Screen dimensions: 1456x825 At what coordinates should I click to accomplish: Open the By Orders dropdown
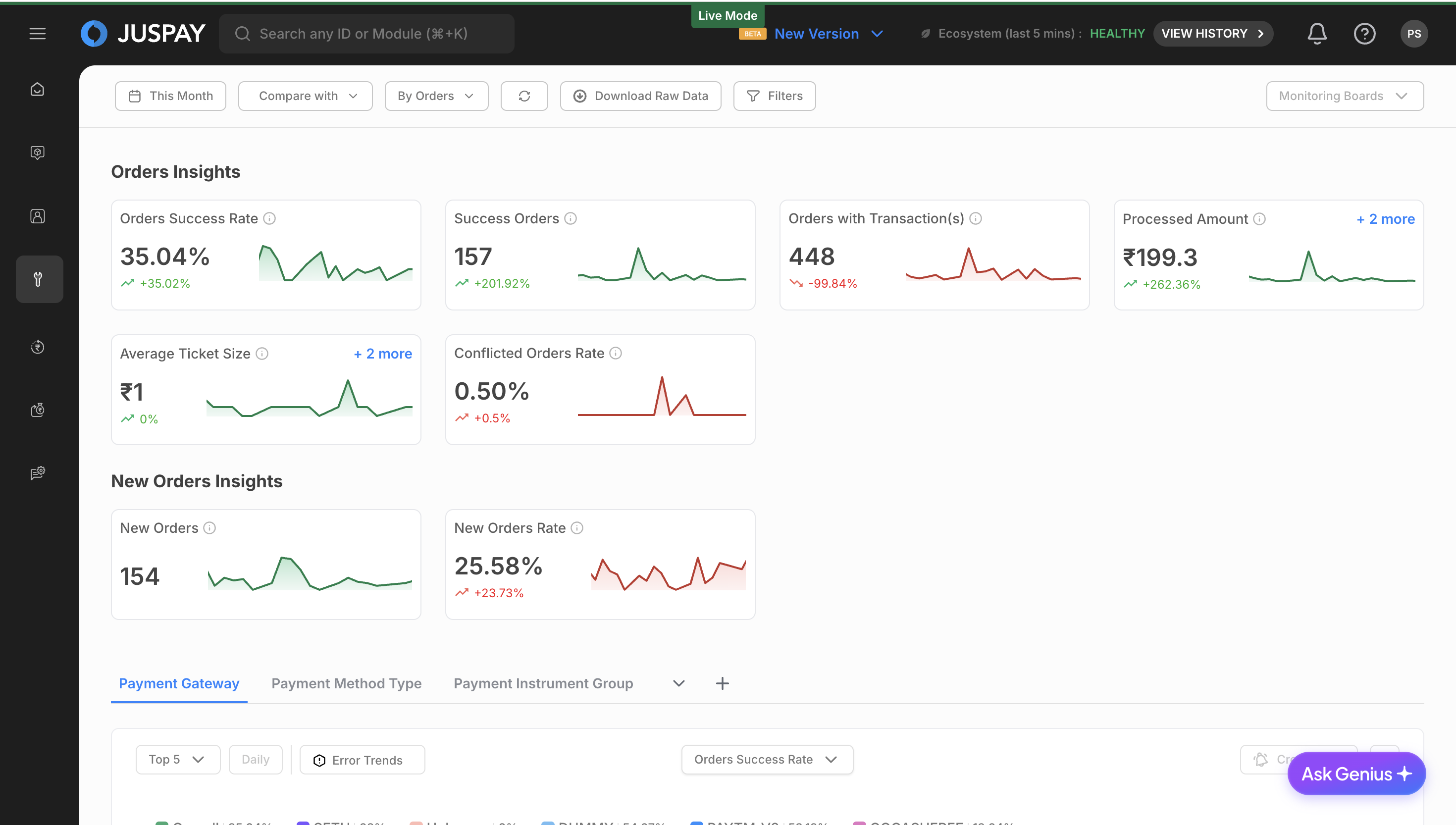point(436,96)
